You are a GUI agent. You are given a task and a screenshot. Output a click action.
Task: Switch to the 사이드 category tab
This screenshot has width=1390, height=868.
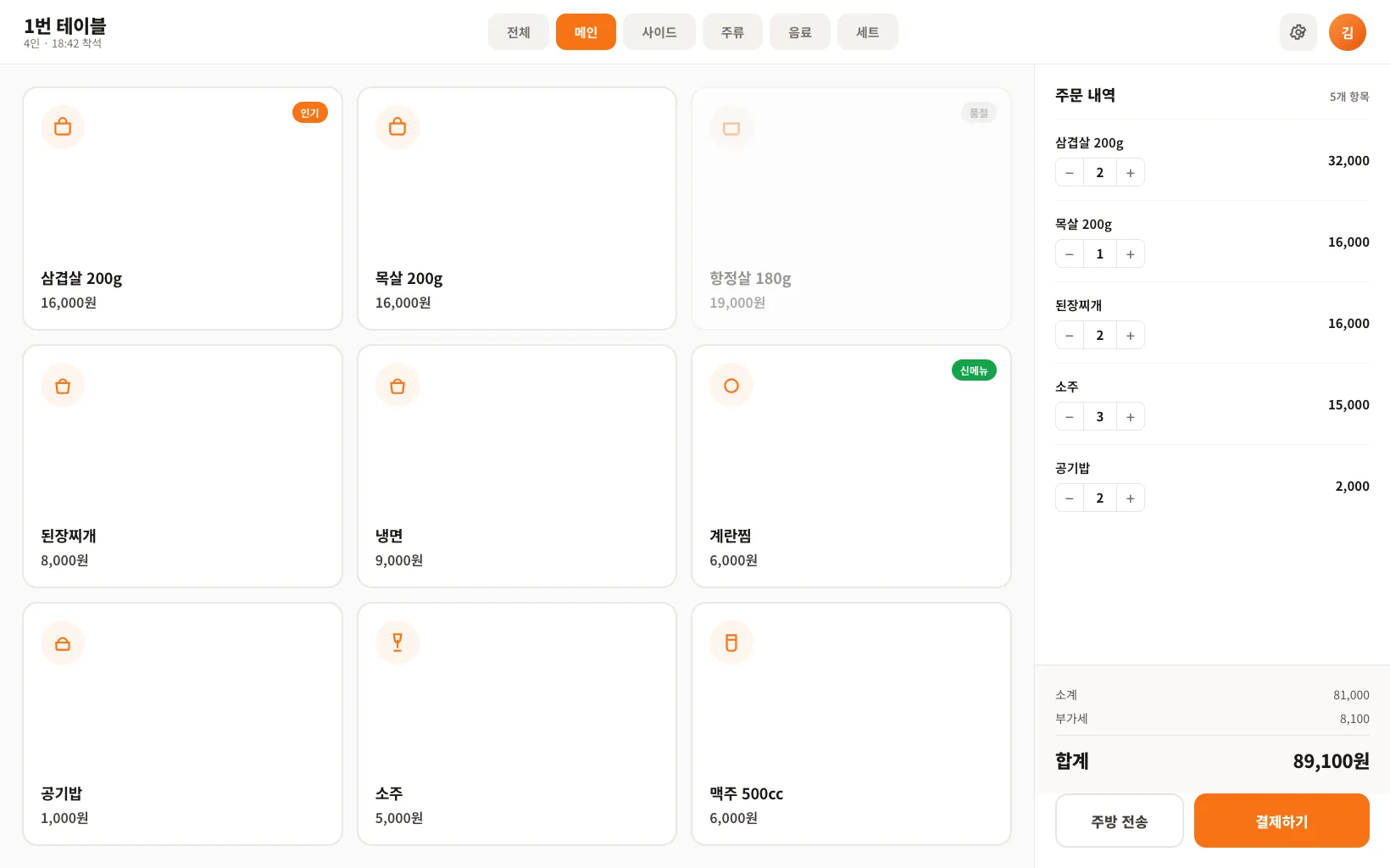coord(659,32)
